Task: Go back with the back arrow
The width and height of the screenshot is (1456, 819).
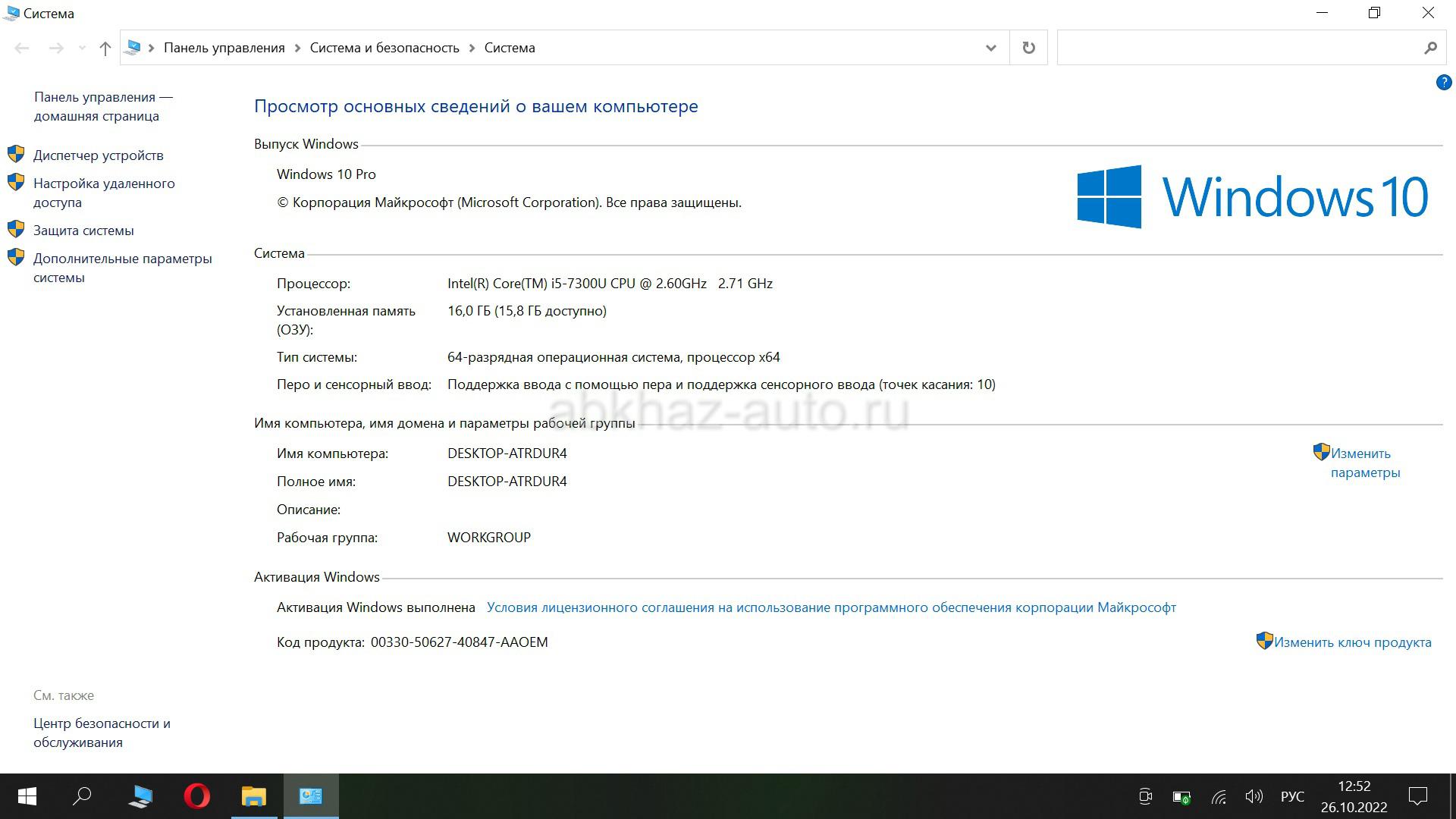Action: click(x=22, y=48)
